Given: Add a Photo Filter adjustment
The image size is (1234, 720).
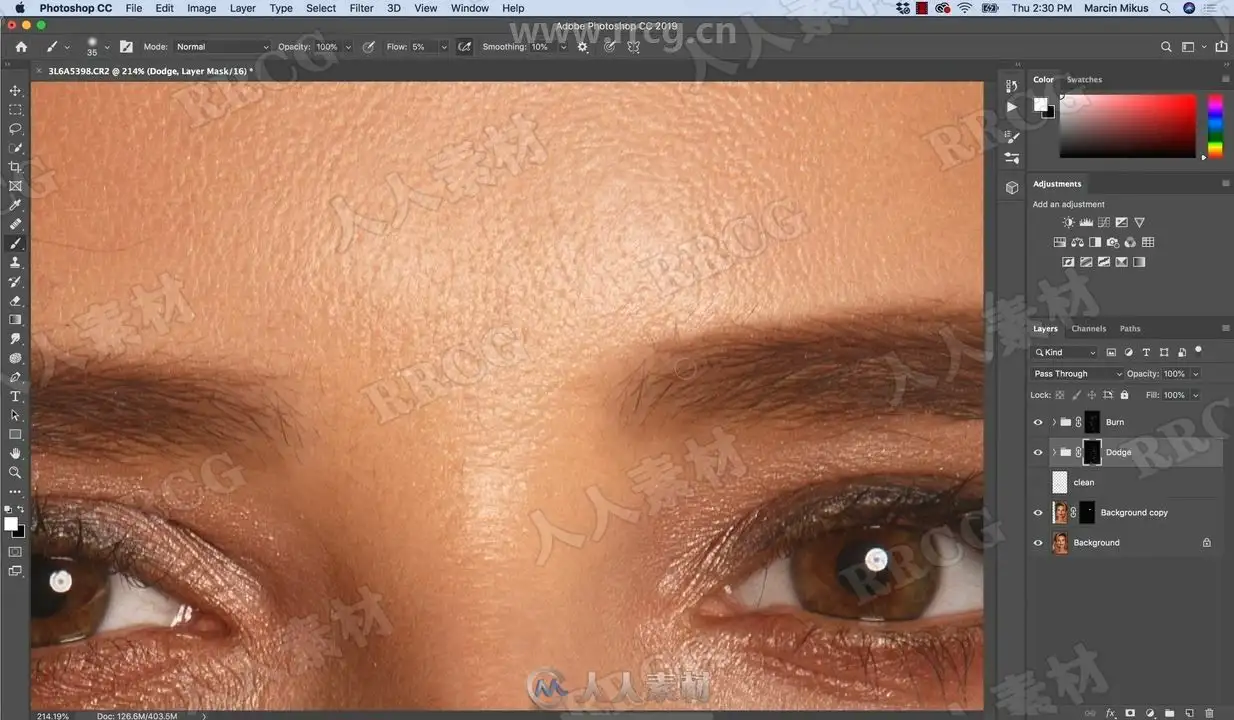Looking at the screenshot, I should 1113,242.
